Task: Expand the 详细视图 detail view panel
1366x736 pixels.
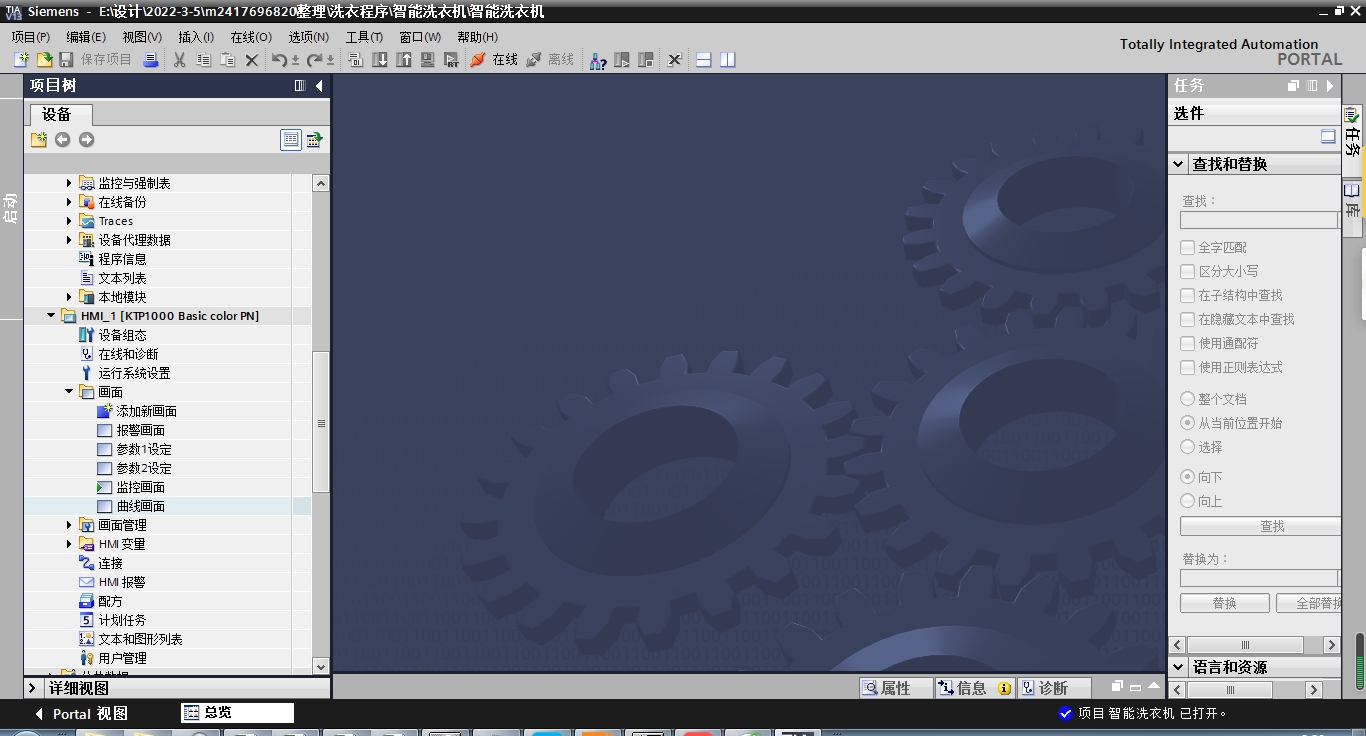Action: (33, 688)
